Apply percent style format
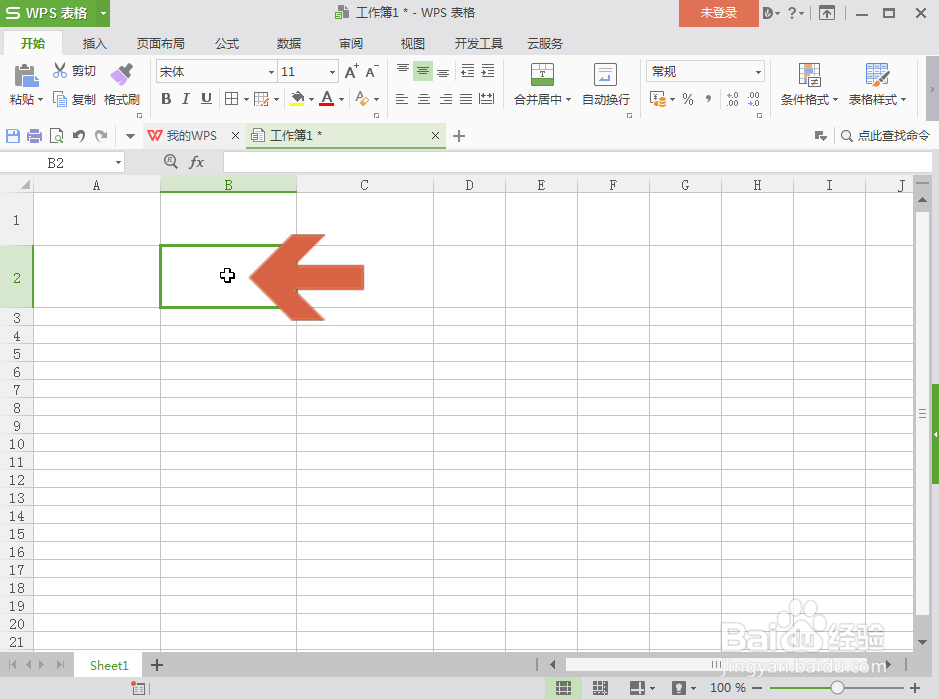 coord(688,99)
